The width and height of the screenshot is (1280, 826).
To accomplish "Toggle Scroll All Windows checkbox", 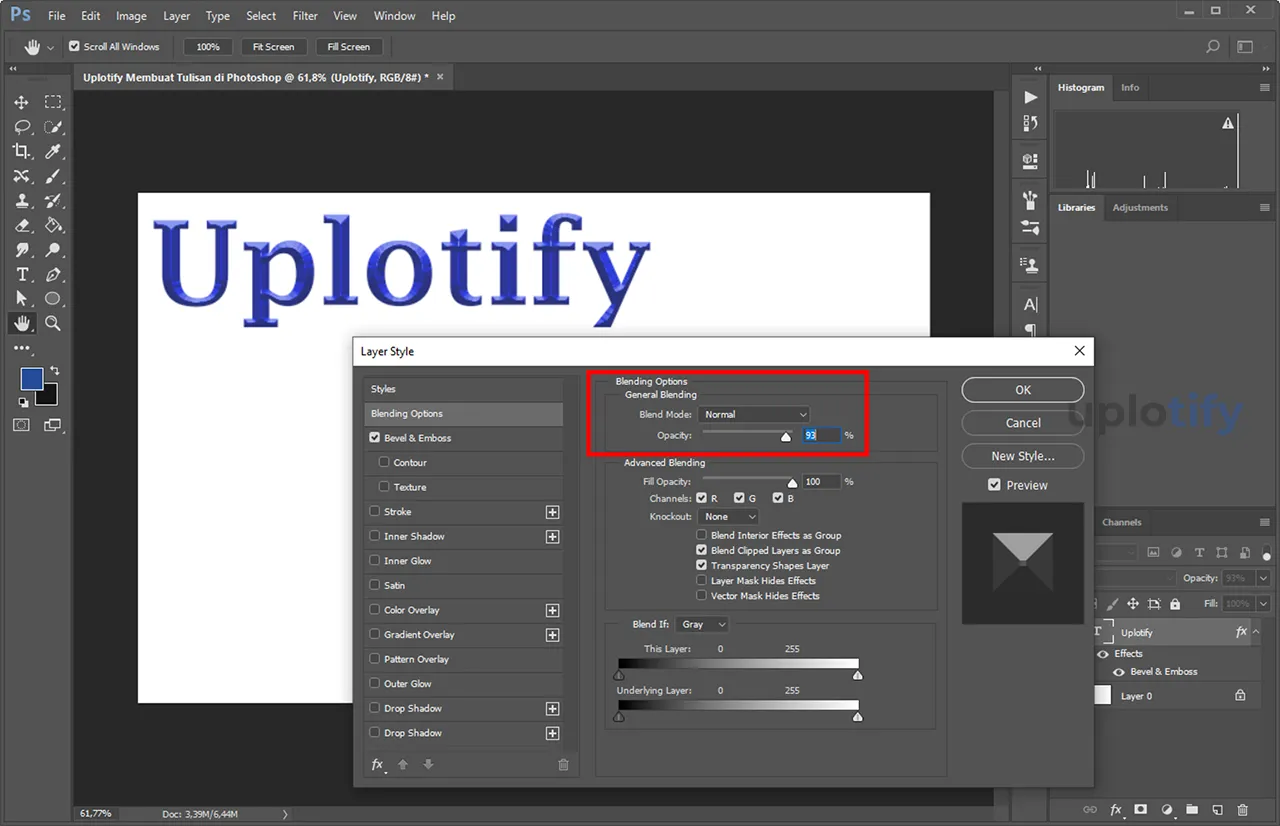I will [x=74, y=47].
